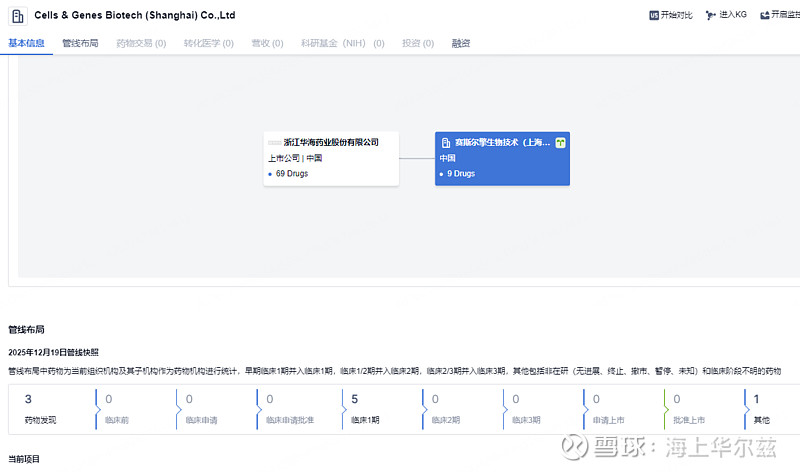Click the 开始对比 compare icon

coord(654,15)
